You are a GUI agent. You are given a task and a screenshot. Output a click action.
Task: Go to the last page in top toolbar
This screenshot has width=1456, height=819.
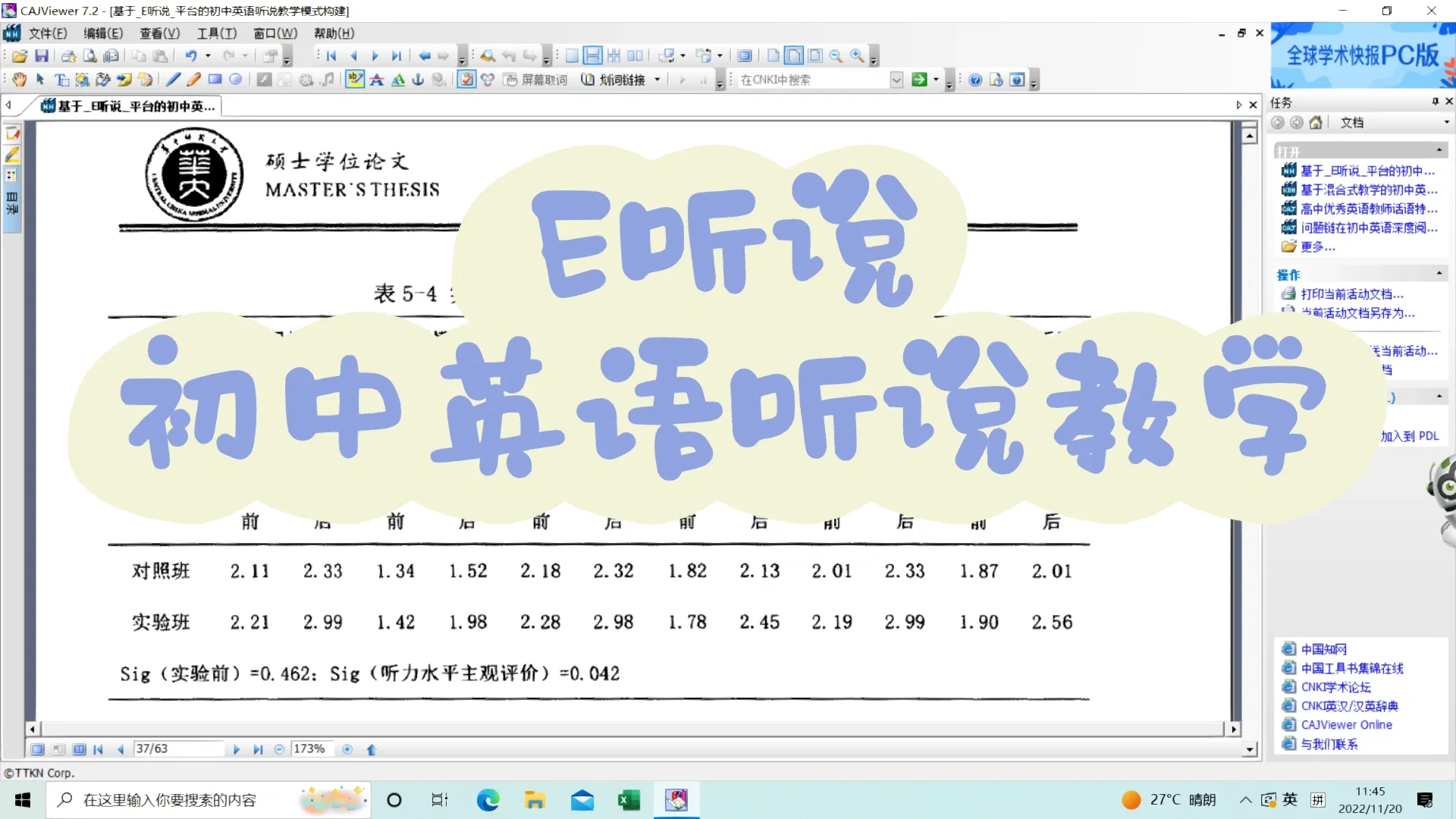(396, 56)
